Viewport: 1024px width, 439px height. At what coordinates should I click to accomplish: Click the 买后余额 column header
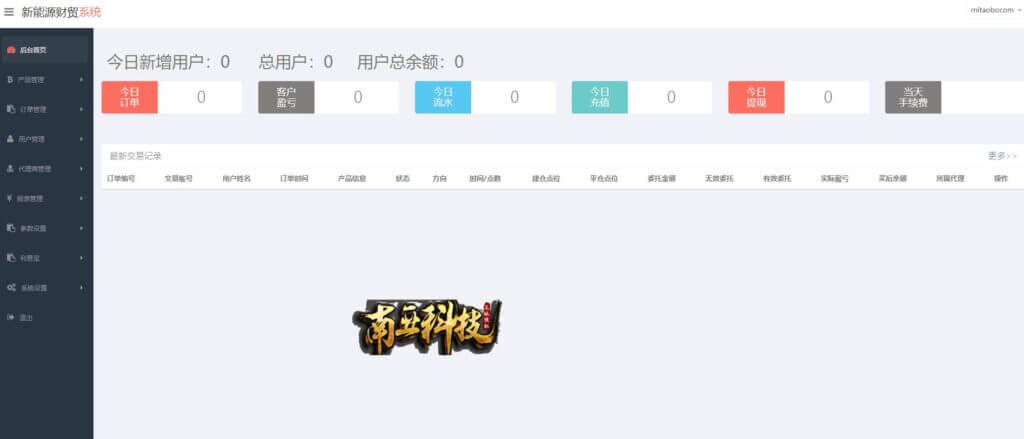point(893,178)
